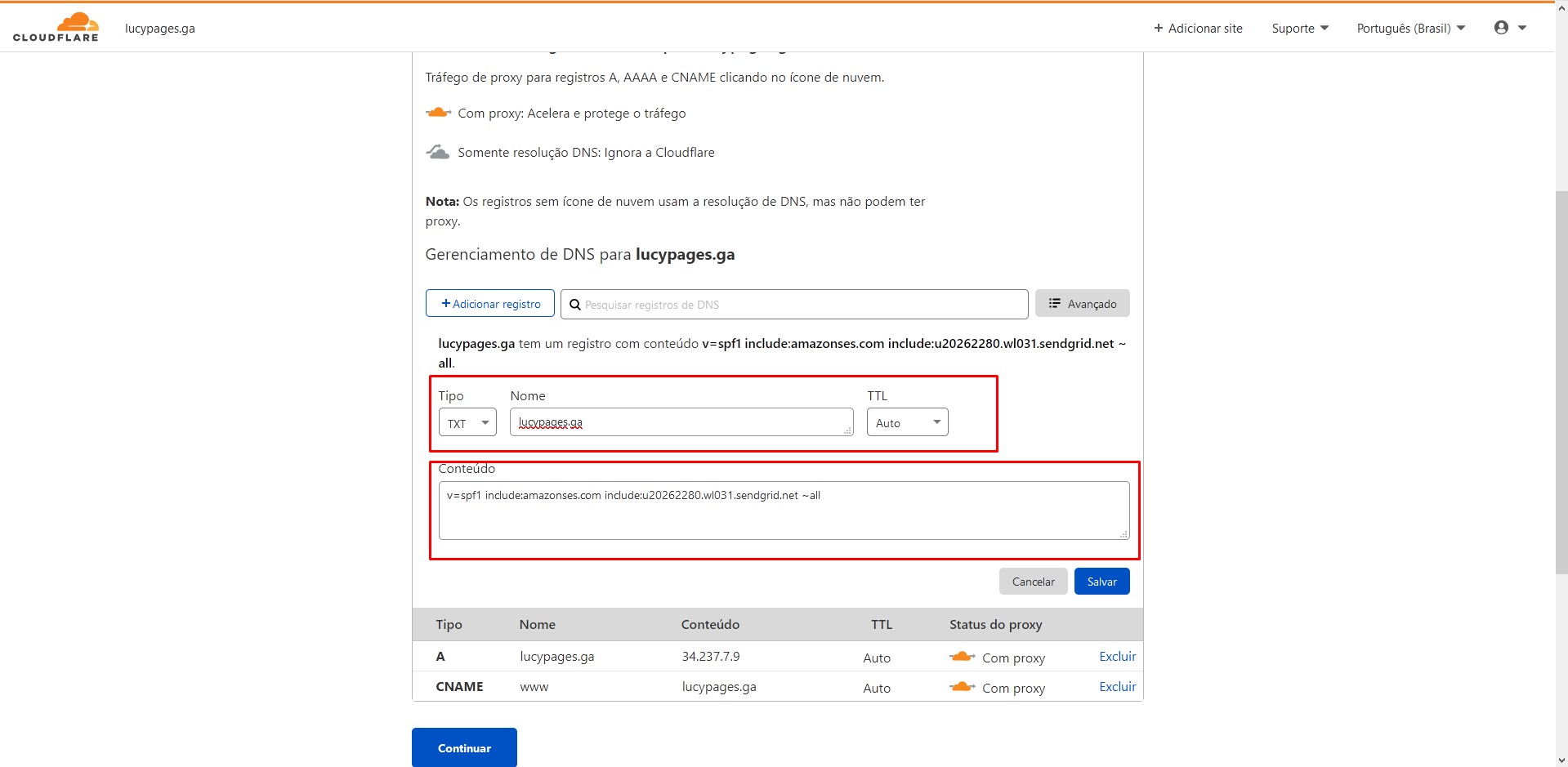
Task: Click Adicionar site
Action: click(x=1198, y=28)
